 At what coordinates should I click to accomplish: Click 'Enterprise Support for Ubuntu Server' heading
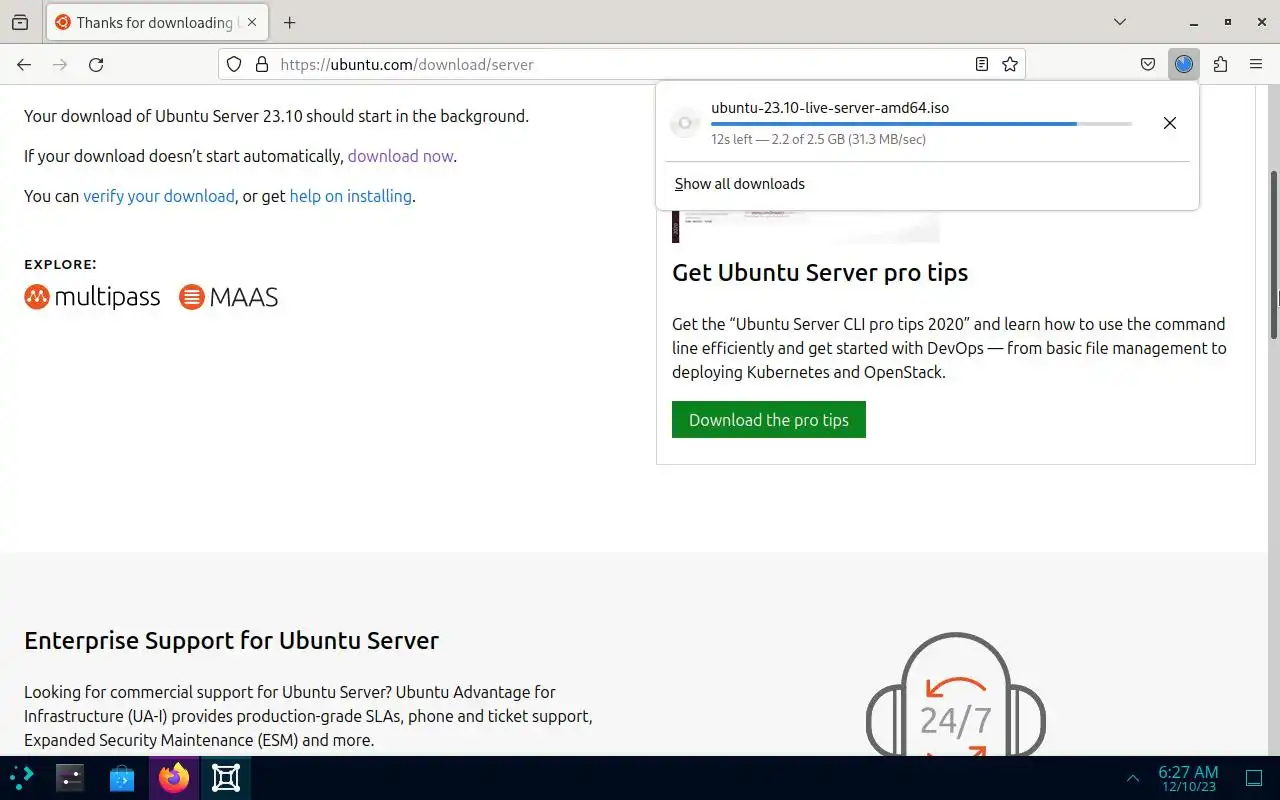[231, 640]
